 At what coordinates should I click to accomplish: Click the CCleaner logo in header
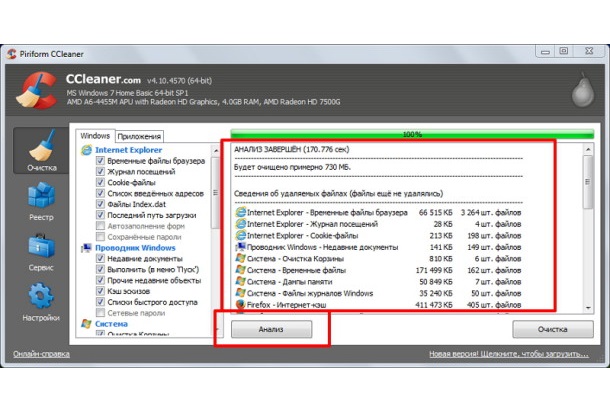[x=36, y=90]
